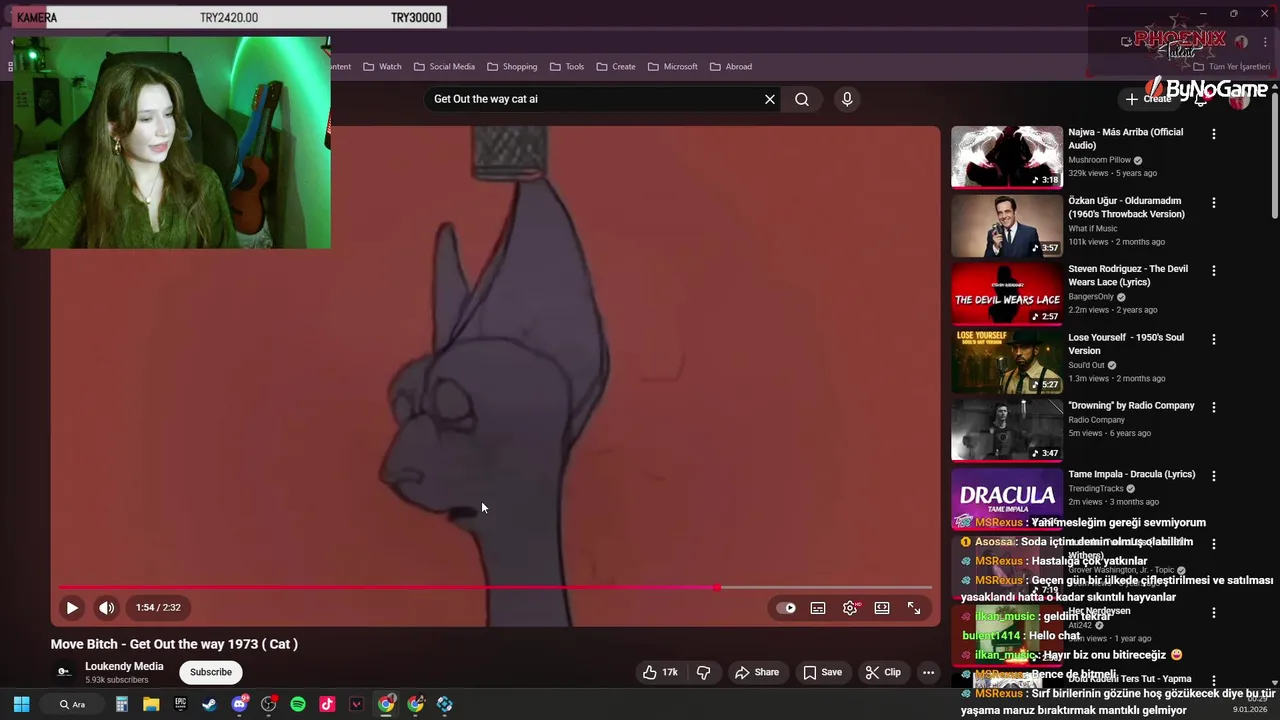Click the red progress bar scrubber handle
Screen dimensions: 1280x720
pos(717,588)
